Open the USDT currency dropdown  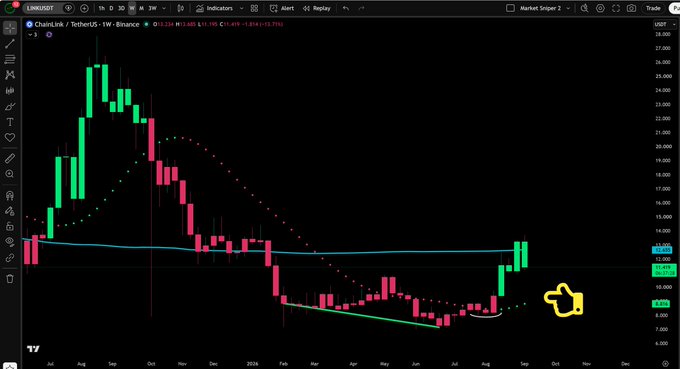click(x=665, y=24)
